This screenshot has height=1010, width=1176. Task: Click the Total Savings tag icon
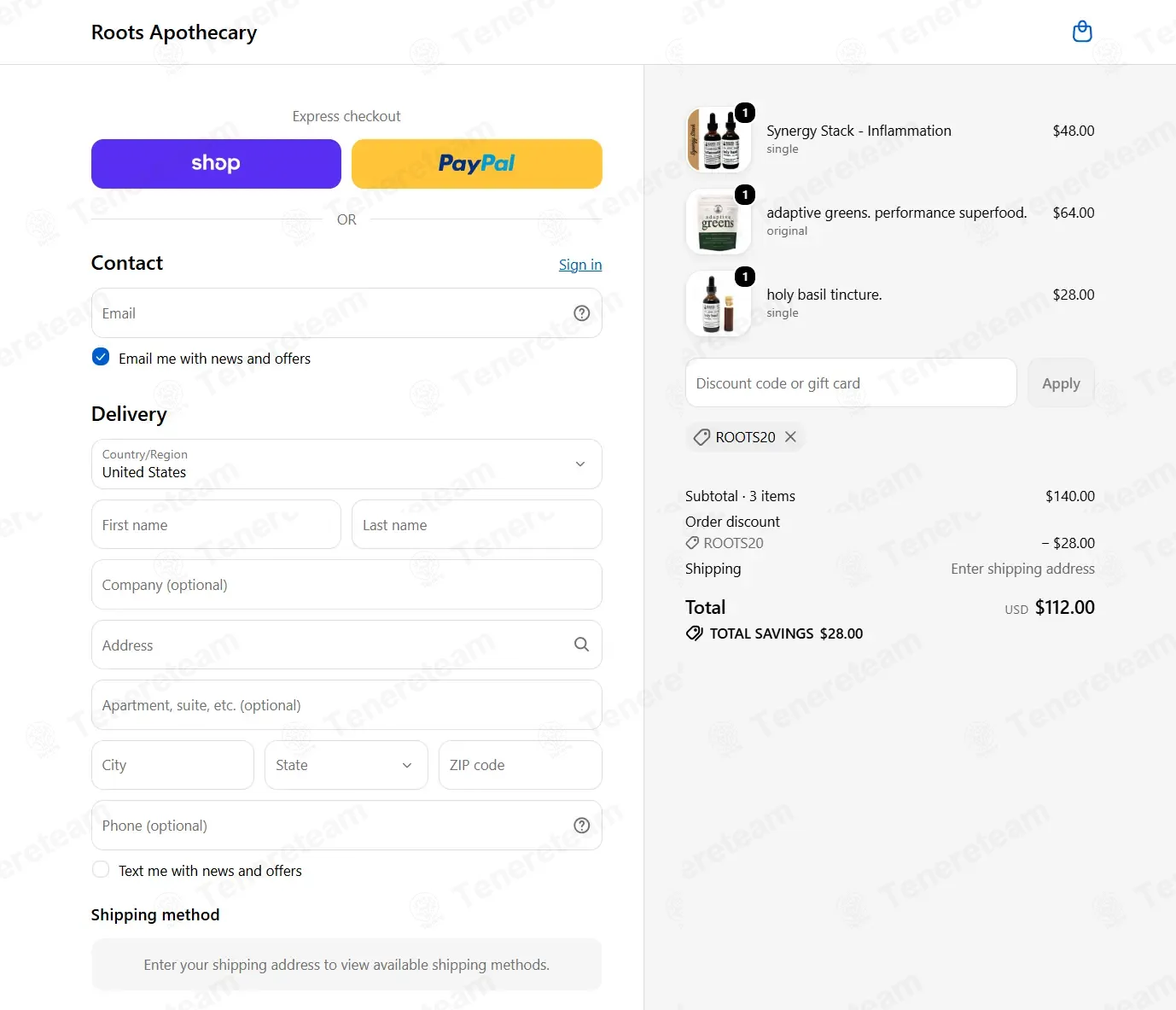(695, 633)
